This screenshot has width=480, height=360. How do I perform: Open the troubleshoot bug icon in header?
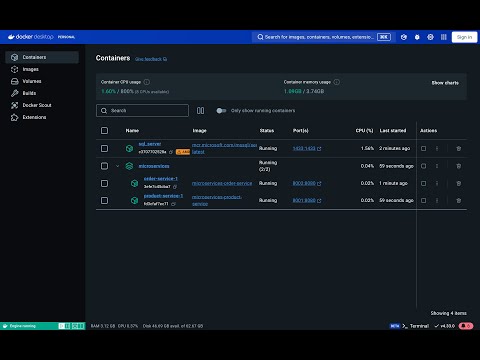point(417,37)
